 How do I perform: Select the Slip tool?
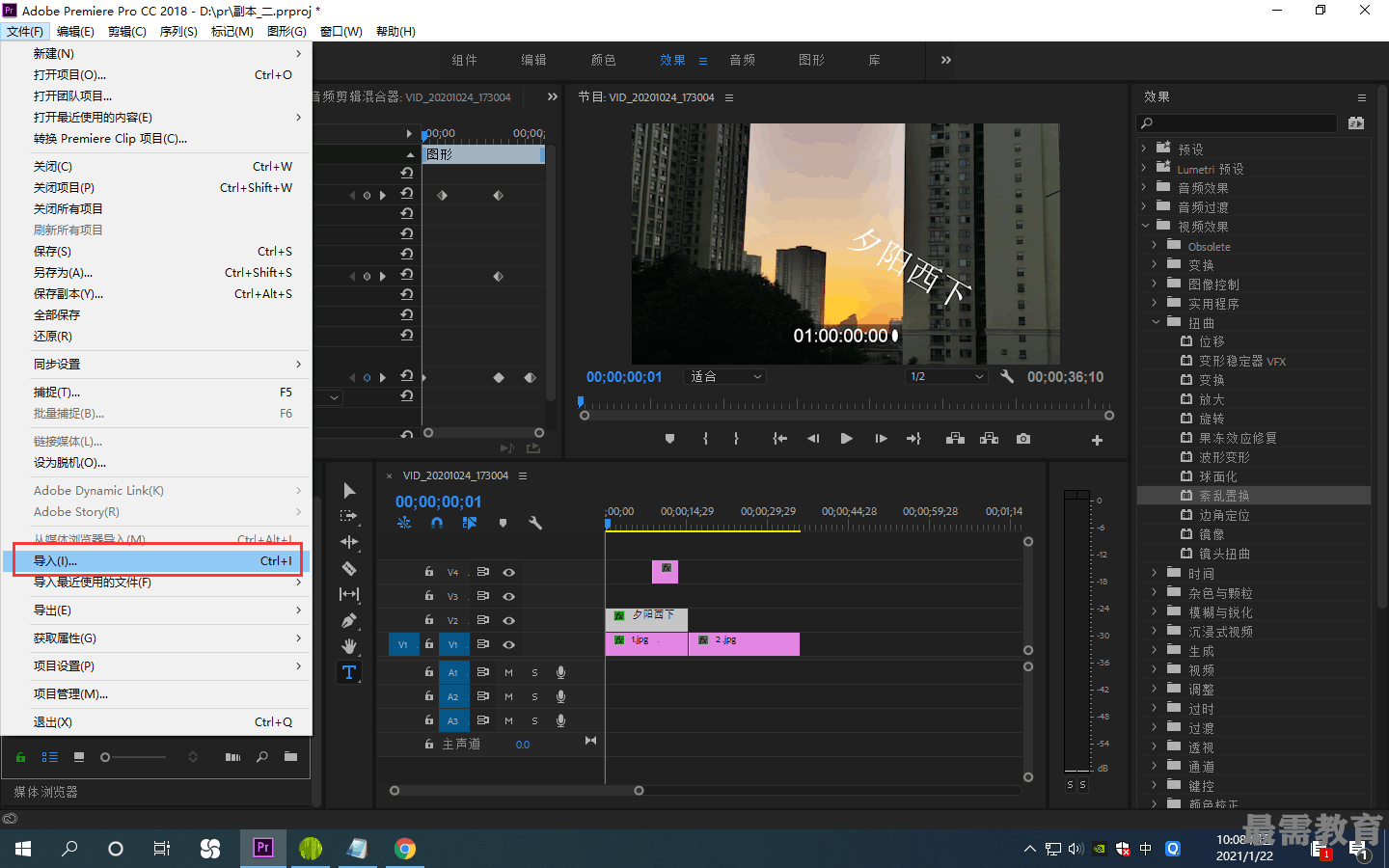pyautogui.click(x=349, y=594)
